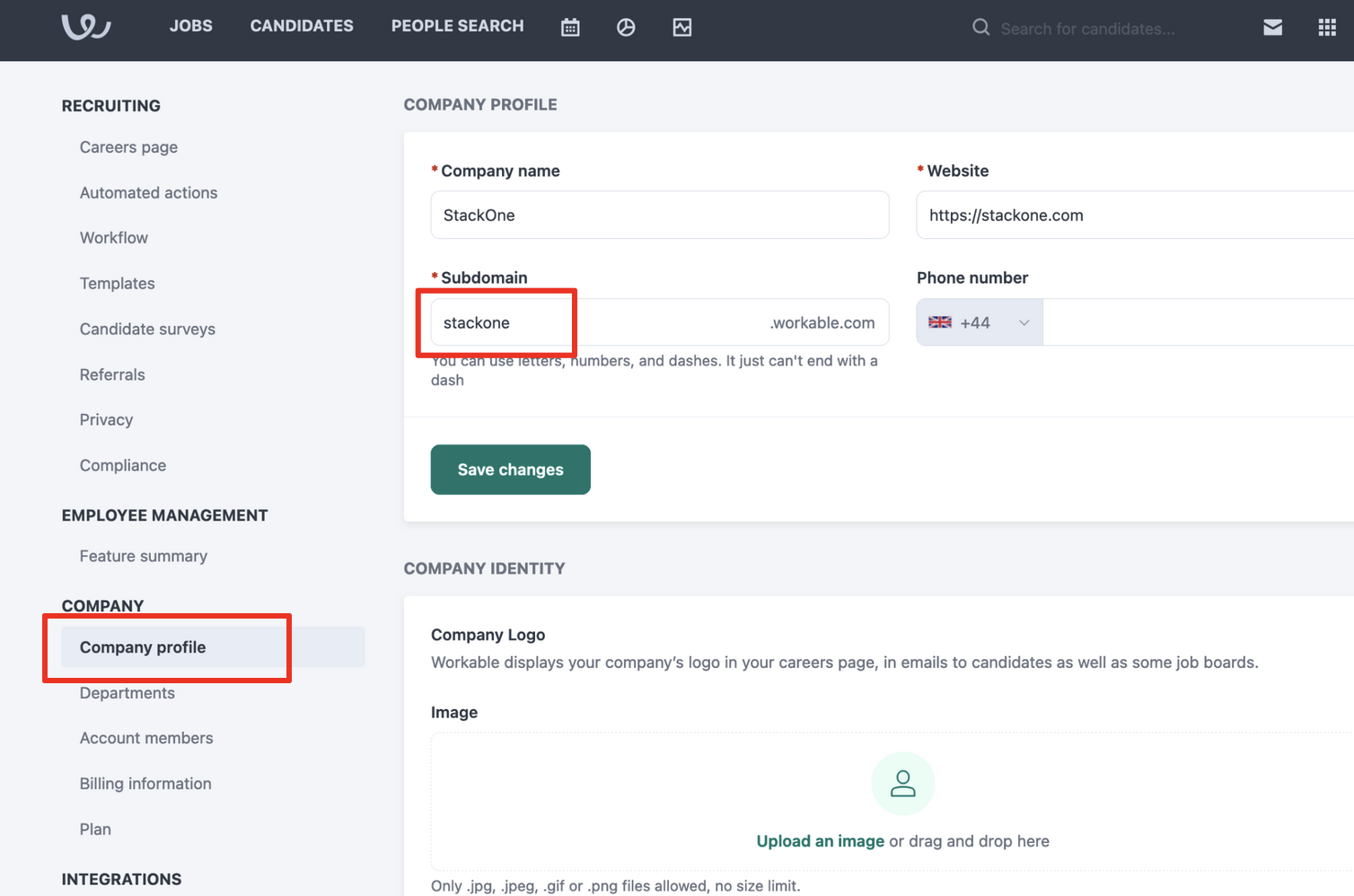Open the apps grid icon
The height and width of the screenshot is (896, 1354).
tap(1327, 28)
